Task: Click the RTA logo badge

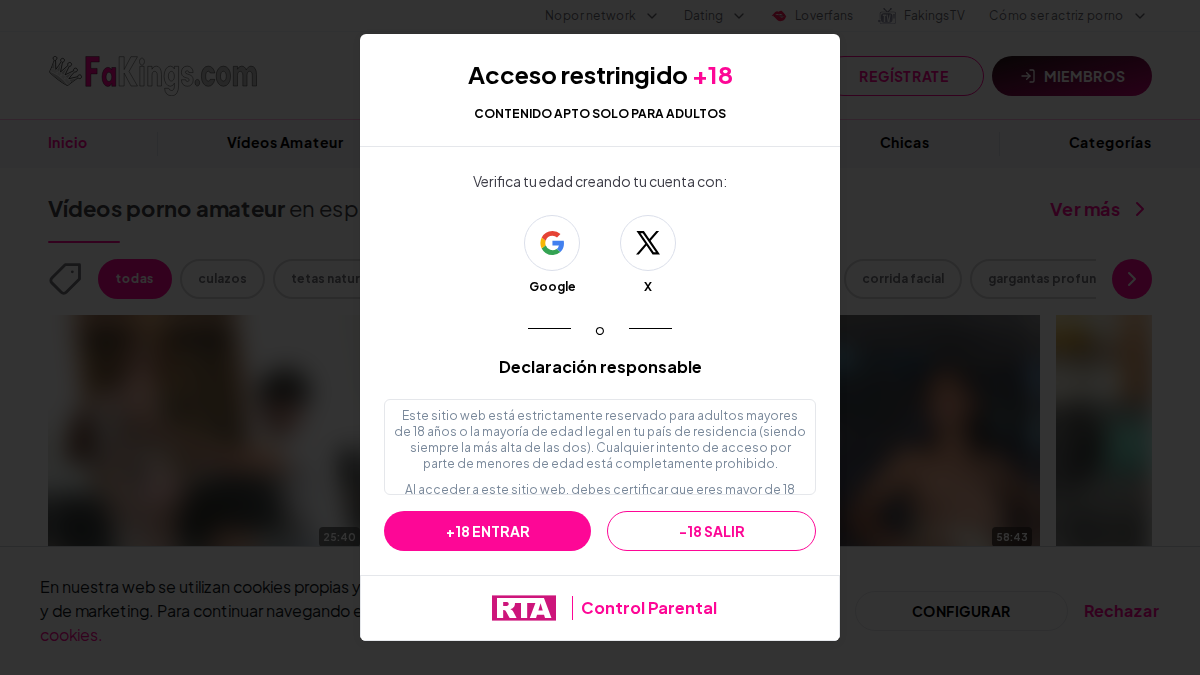Action: [524, 608]
